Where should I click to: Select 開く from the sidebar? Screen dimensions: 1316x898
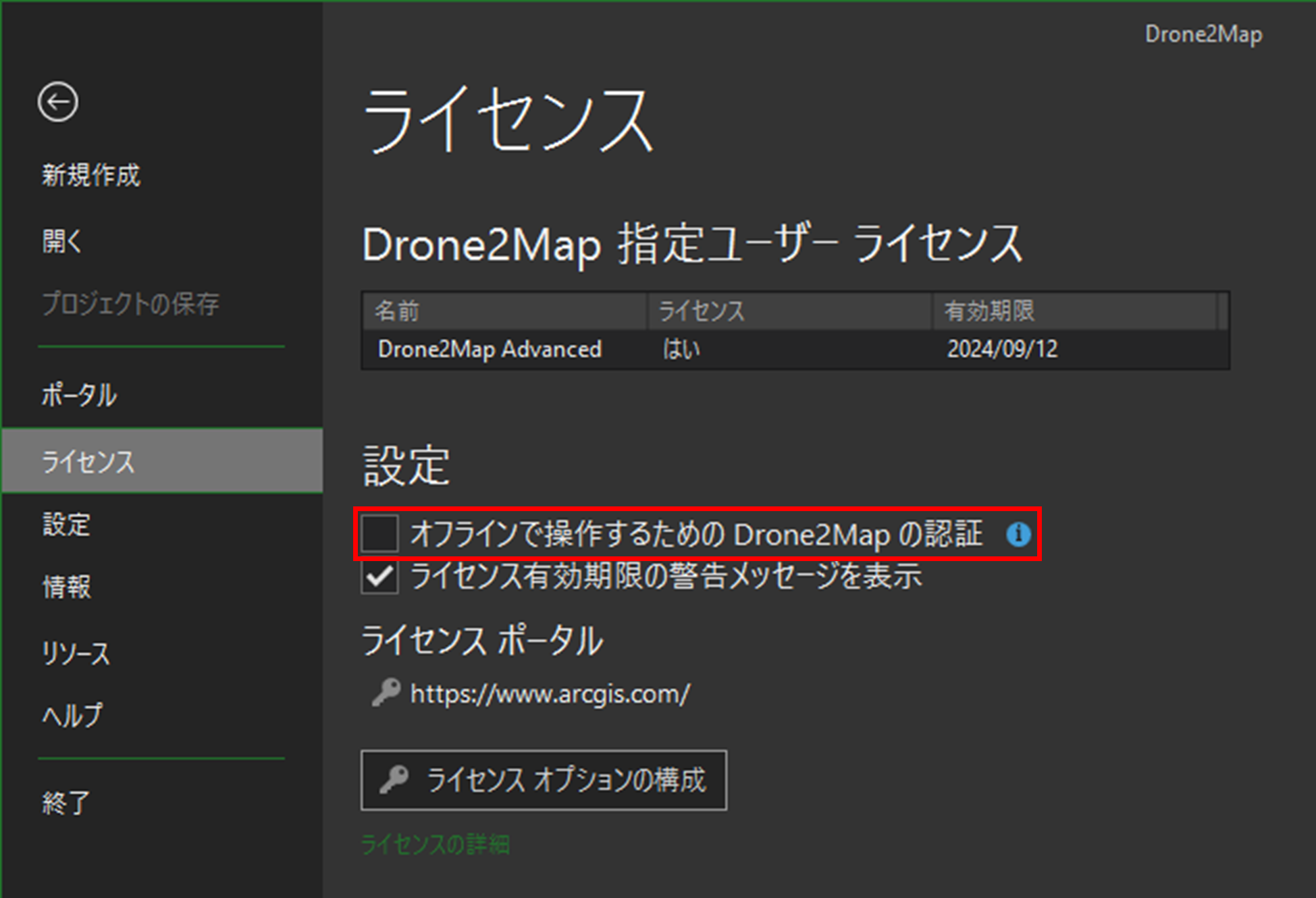61,240
